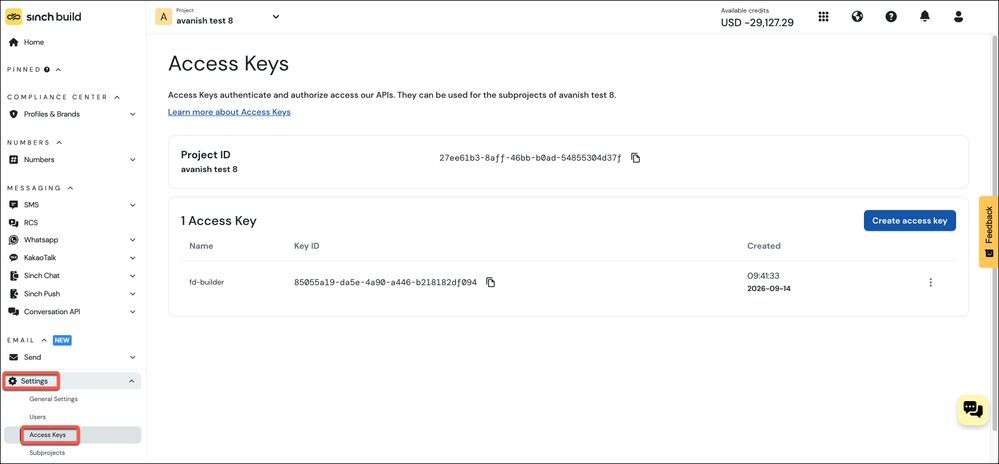
Task: Collapse the Compliance Center section
Action: point(117,97)
